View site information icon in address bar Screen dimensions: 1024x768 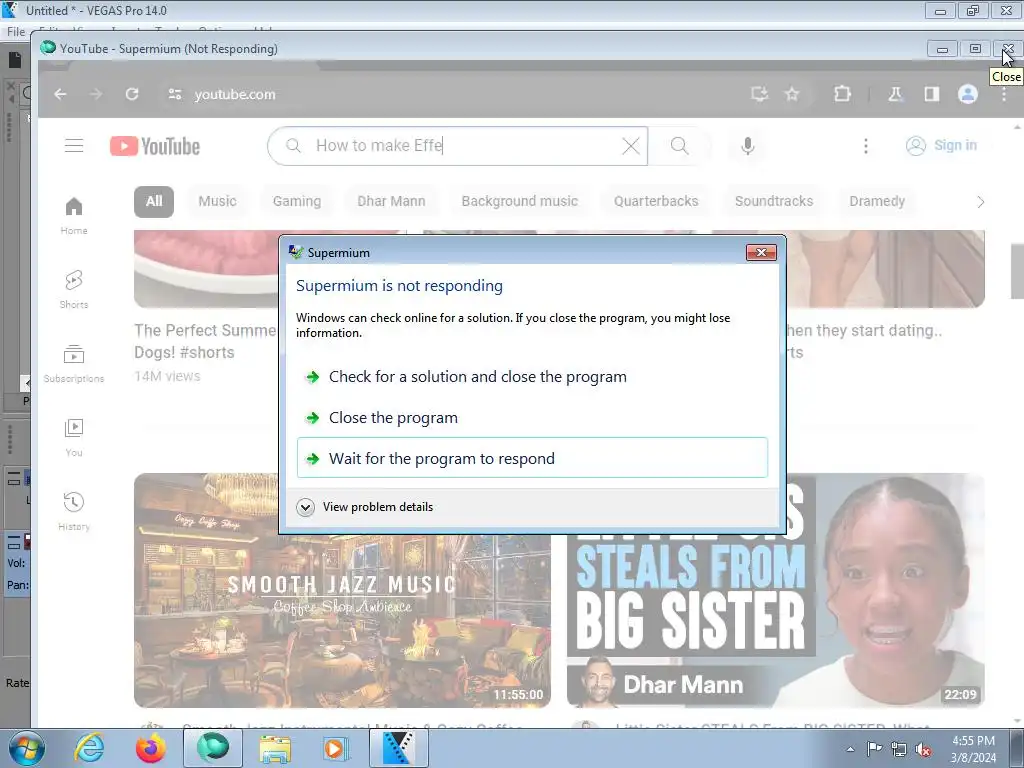click(x=174, y=94)
